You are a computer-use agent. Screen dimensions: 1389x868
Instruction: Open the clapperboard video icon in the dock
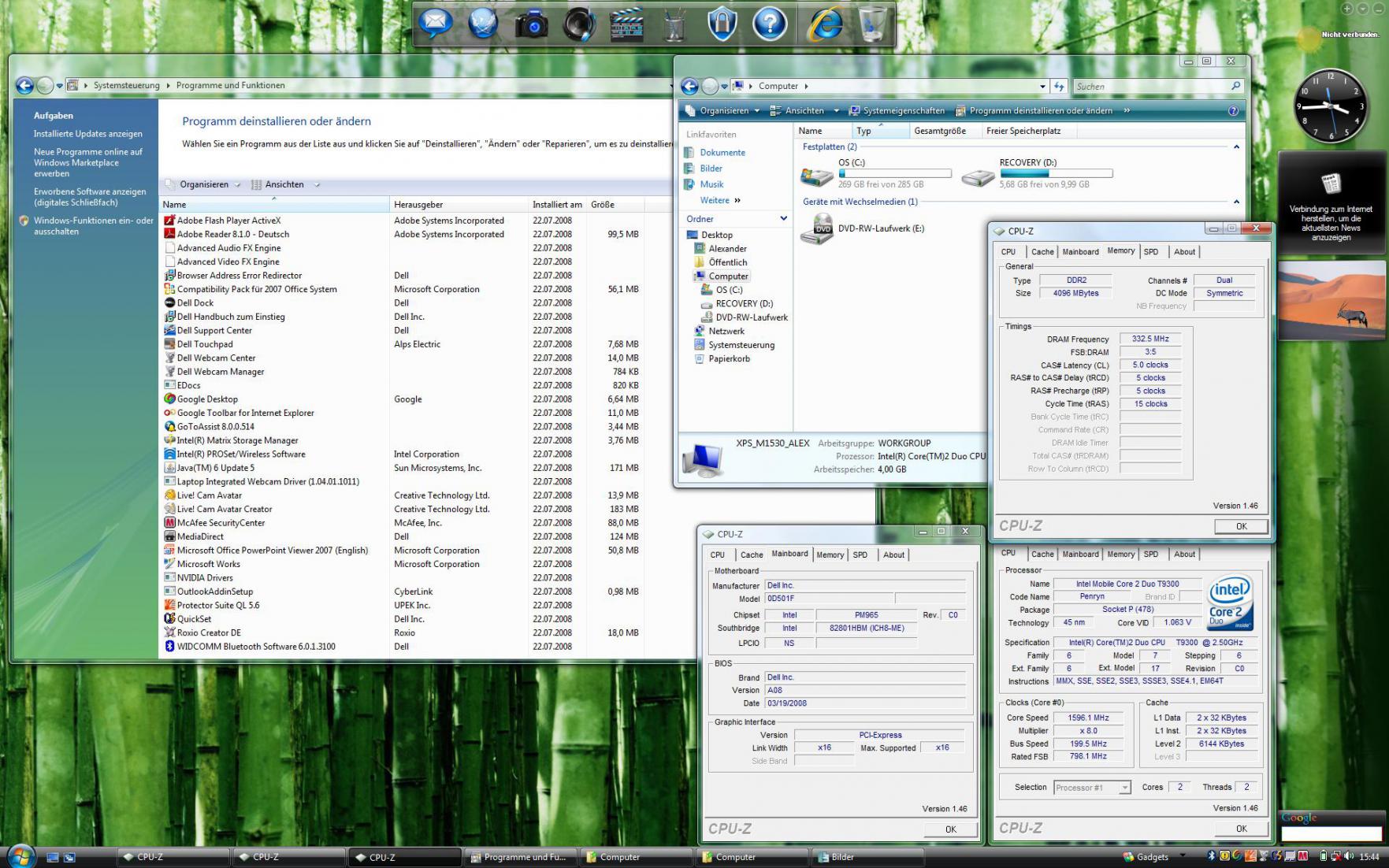(627, 24)
